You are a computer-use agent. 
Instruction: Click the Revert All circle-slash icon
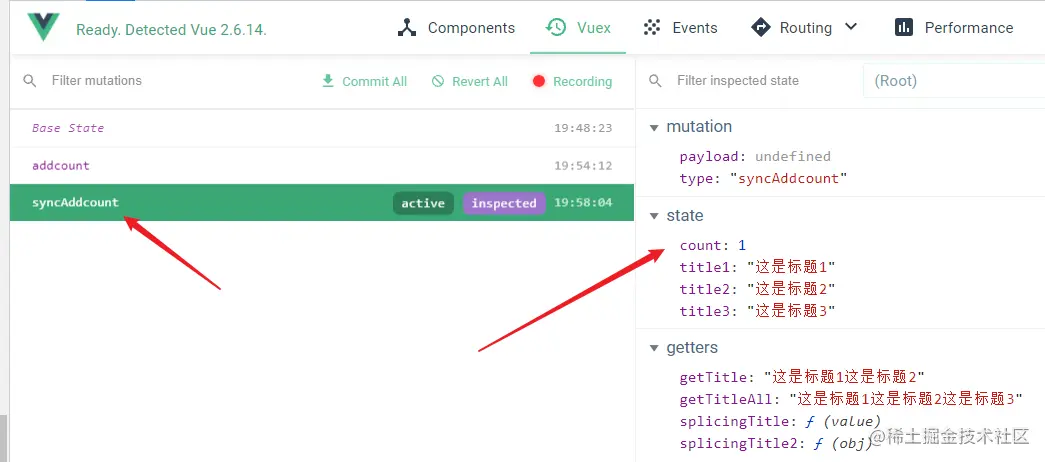438,81
